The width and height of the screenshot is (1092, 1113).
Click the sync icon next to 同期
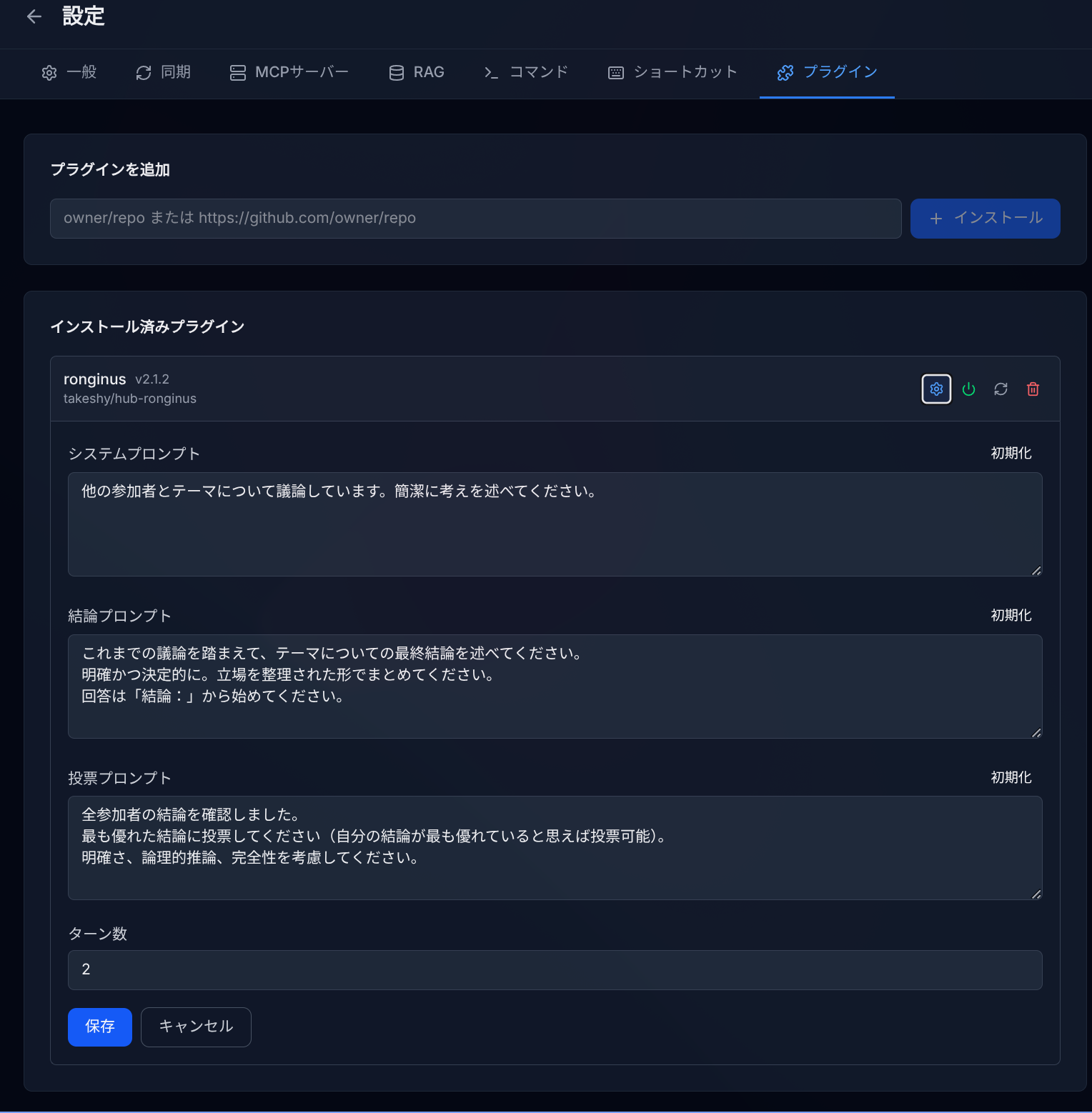(143, 72)
